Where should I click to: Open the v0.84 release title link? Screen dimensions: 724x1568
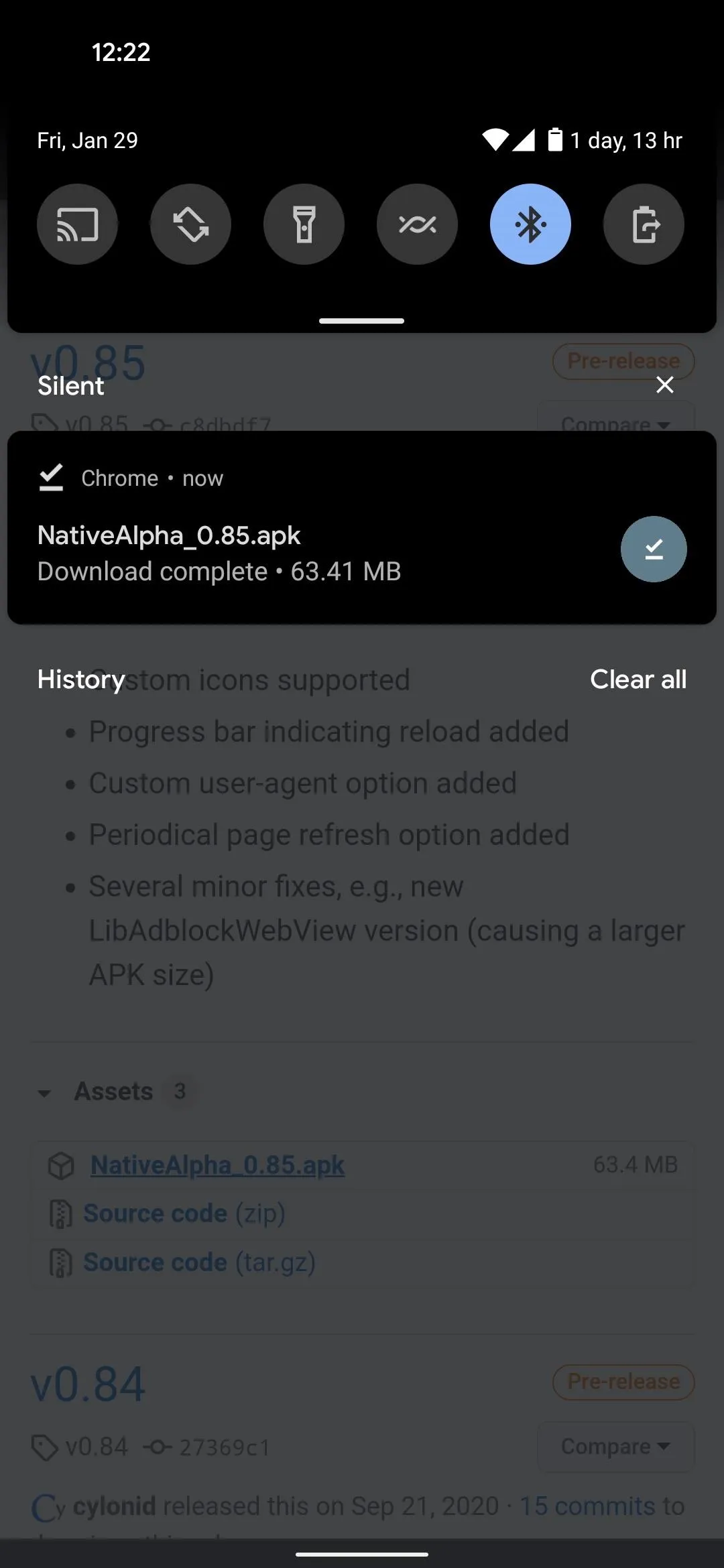[x=88, y=1384]
